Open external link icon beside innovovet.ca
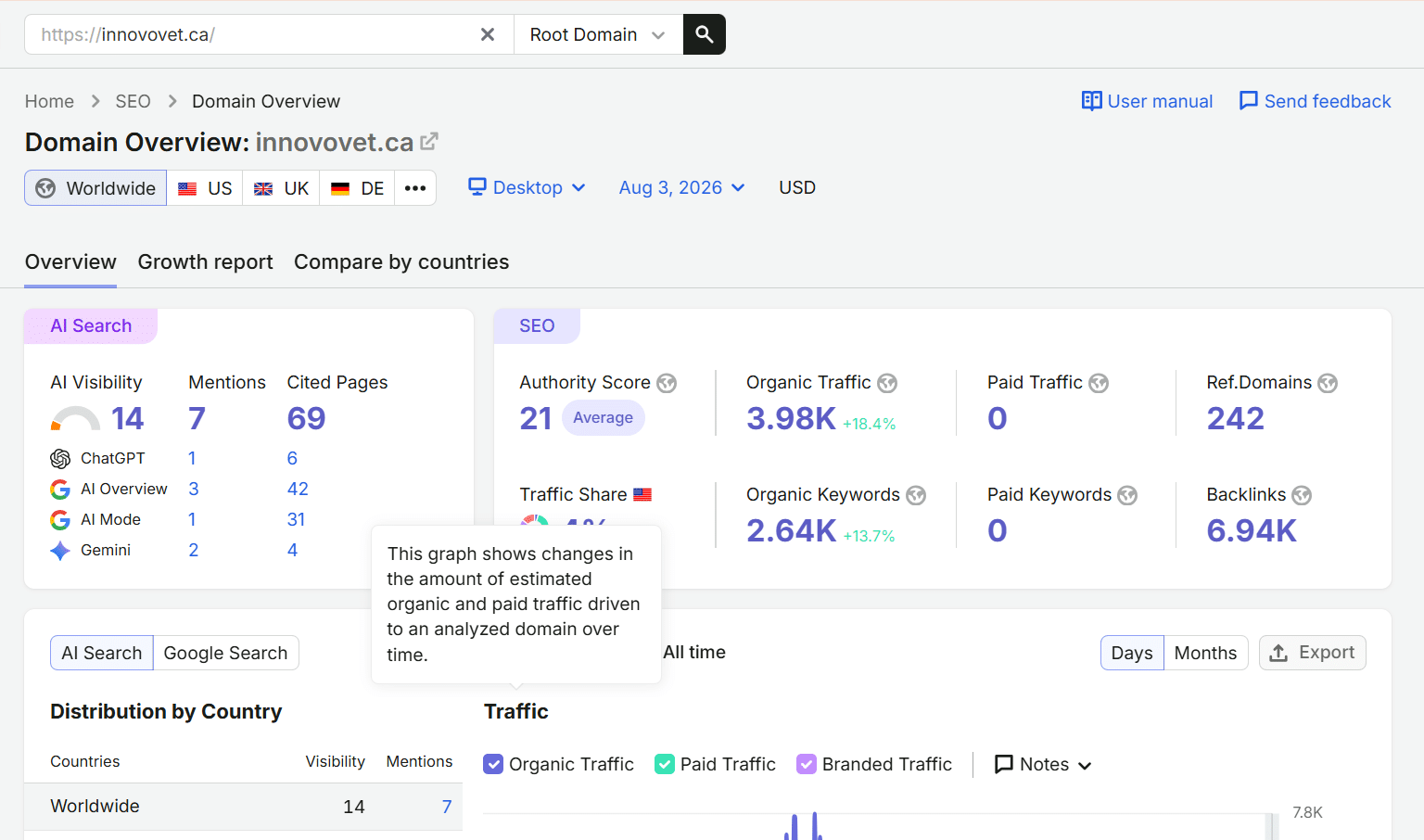1424x840 pixels. [x=429, y=141]
